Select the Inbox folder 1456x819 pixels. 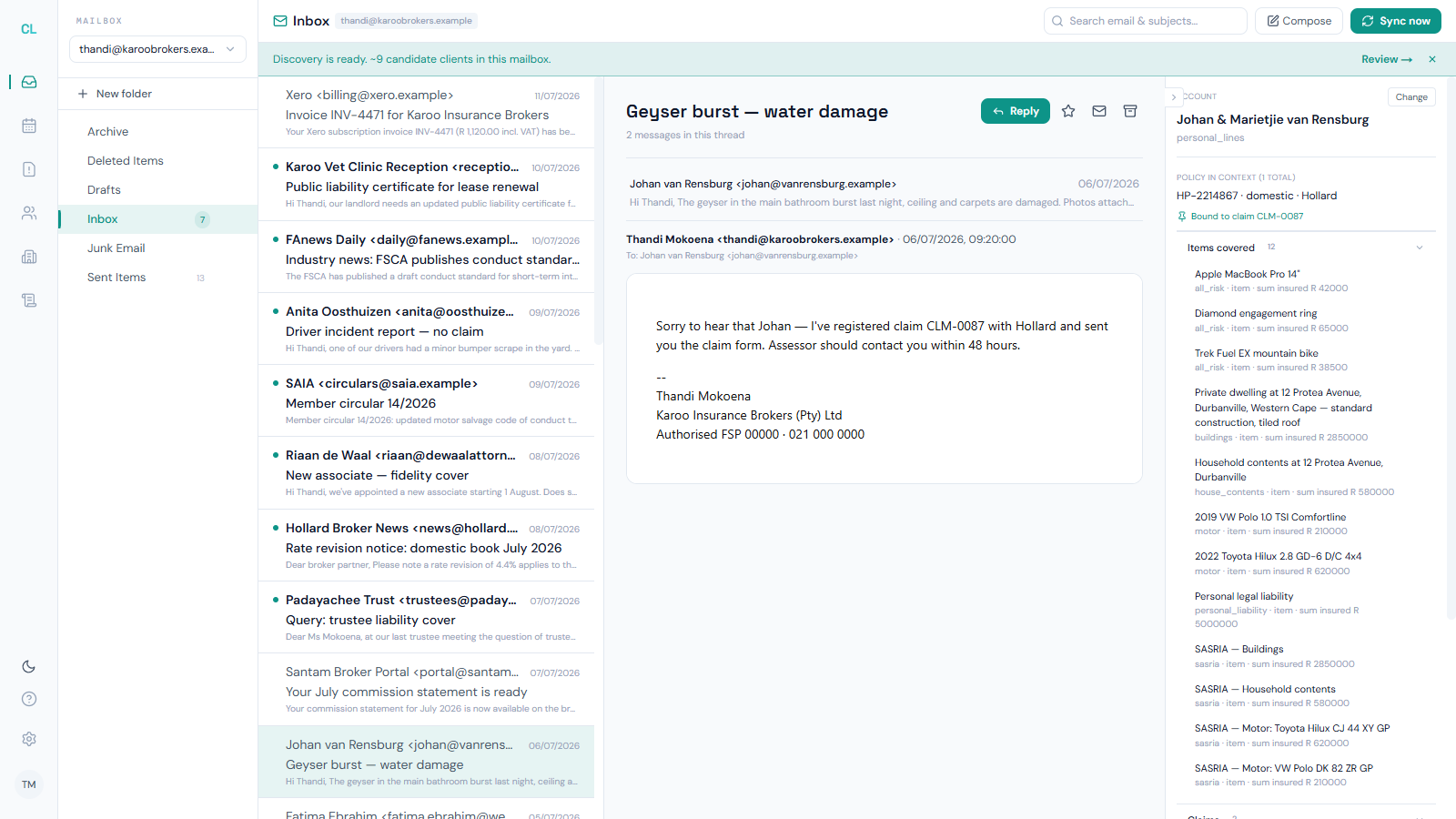[x=157, y=219]
